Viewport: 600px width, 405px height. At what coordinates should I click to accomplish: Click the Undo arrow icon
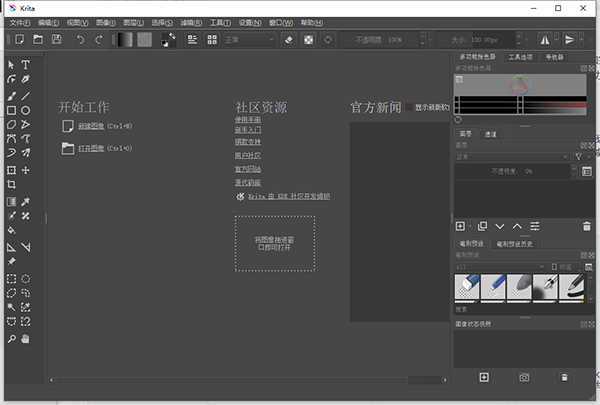pos(79,39)
